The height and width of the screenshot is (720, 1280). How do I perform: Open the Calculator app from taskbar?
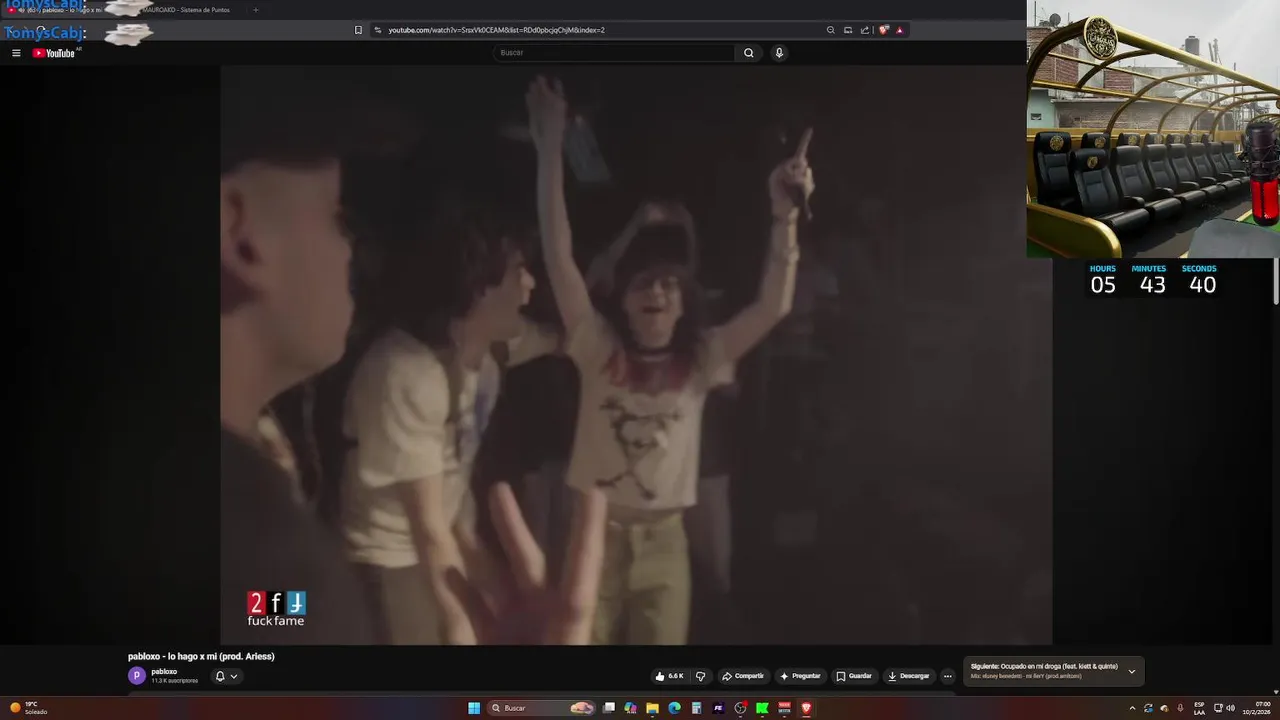[x=696, y=708]
